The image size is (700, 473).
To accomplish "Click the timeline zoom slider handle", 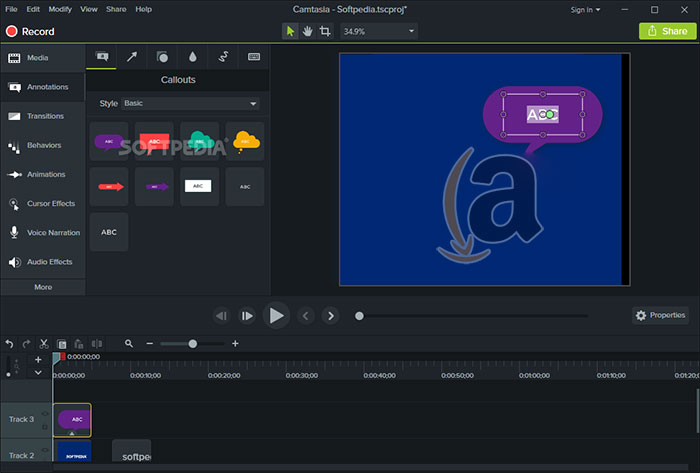I will [192, 344].
